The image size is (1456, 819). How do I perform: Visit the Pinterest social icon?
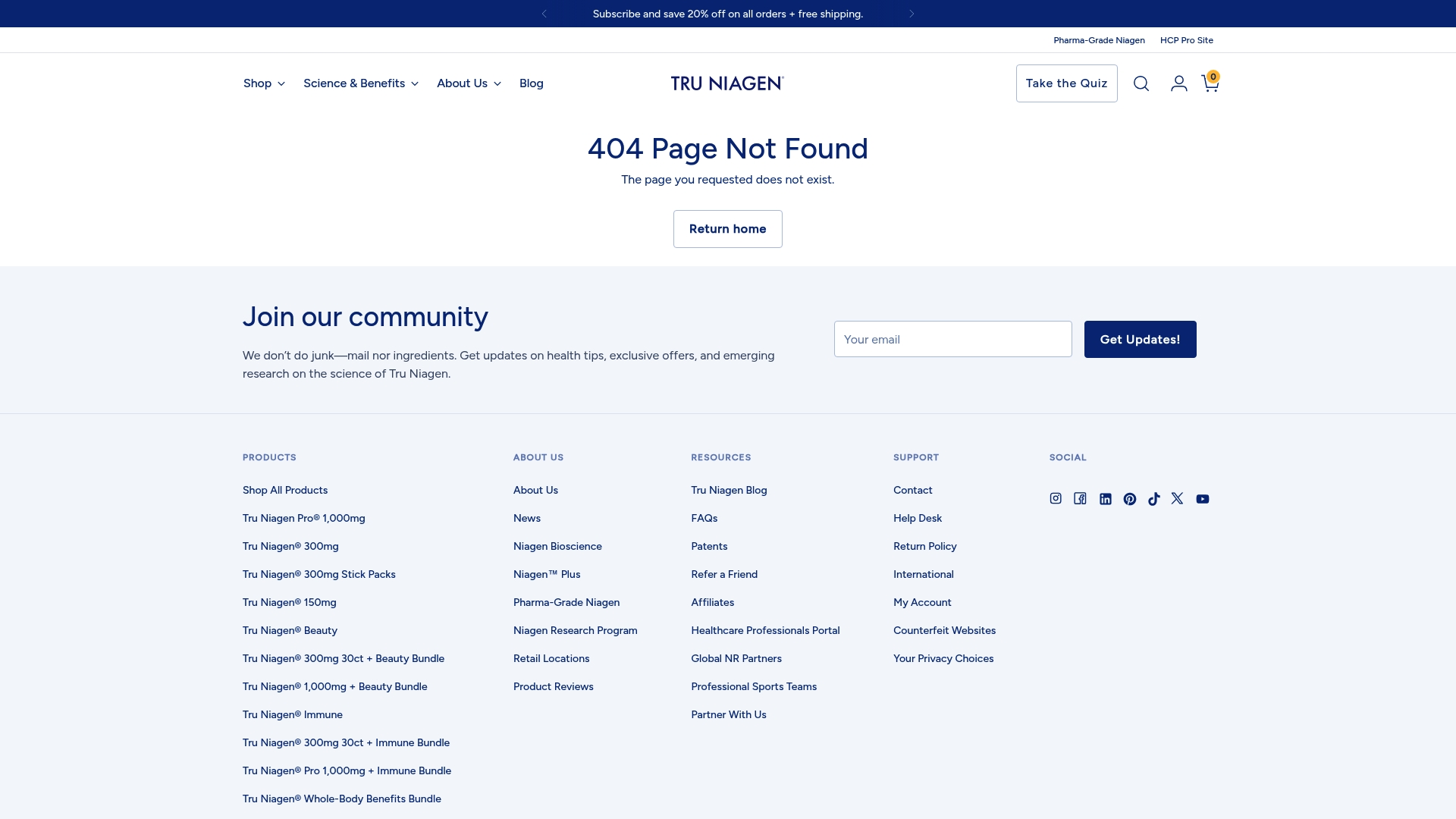click(x=1130, y=499)
